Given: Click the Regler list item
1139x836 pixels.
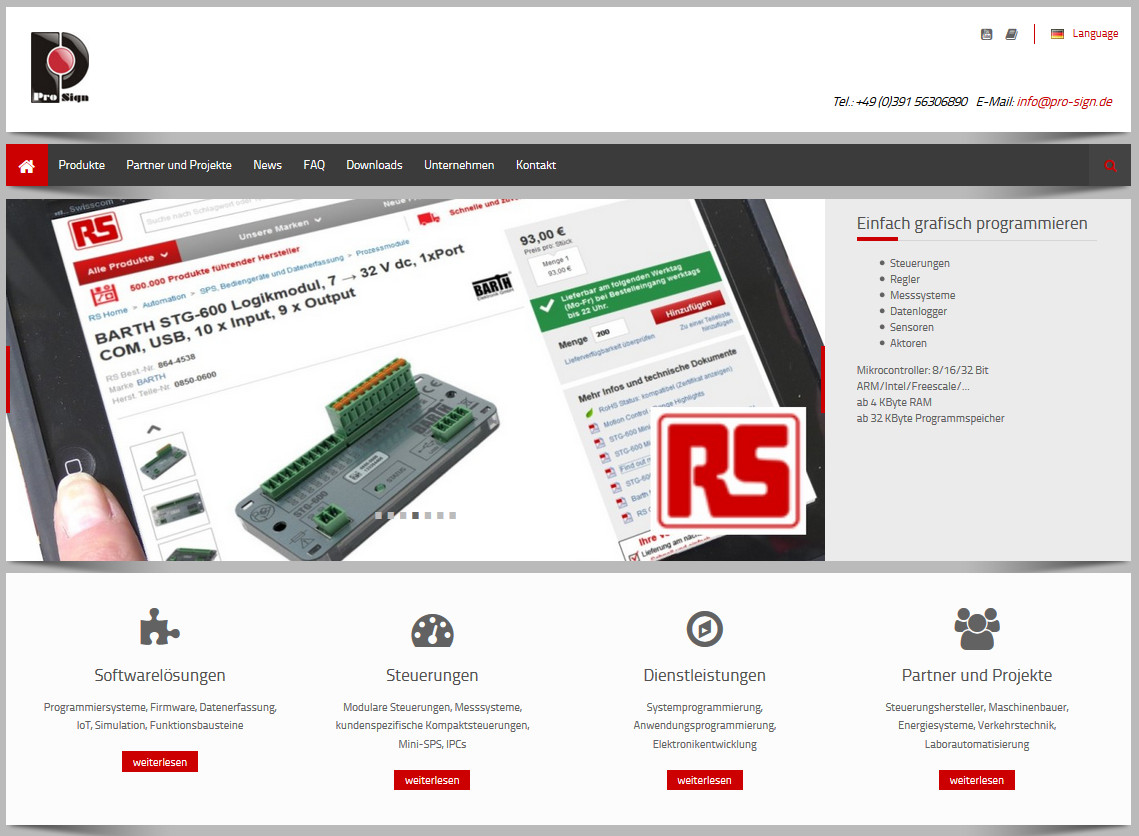Looking at the screenshot, I should tap(904, 279).
